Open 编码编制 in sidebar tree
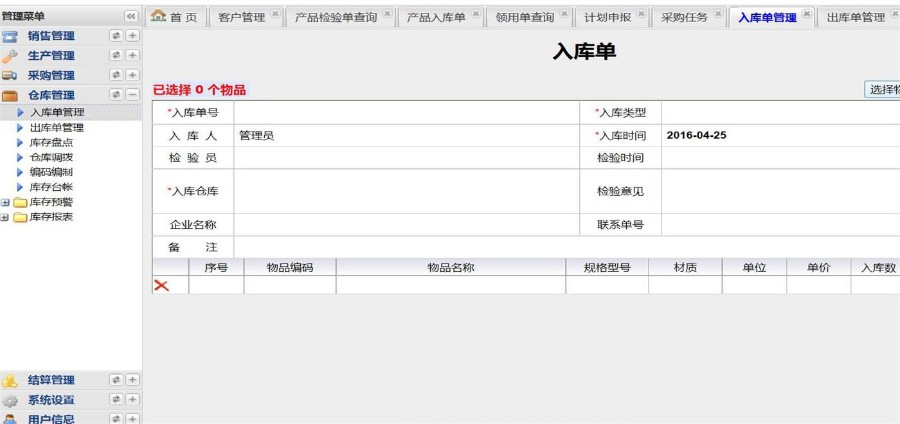Image resolution: width=900 pixels, height=424 pixels. (51, 172)
